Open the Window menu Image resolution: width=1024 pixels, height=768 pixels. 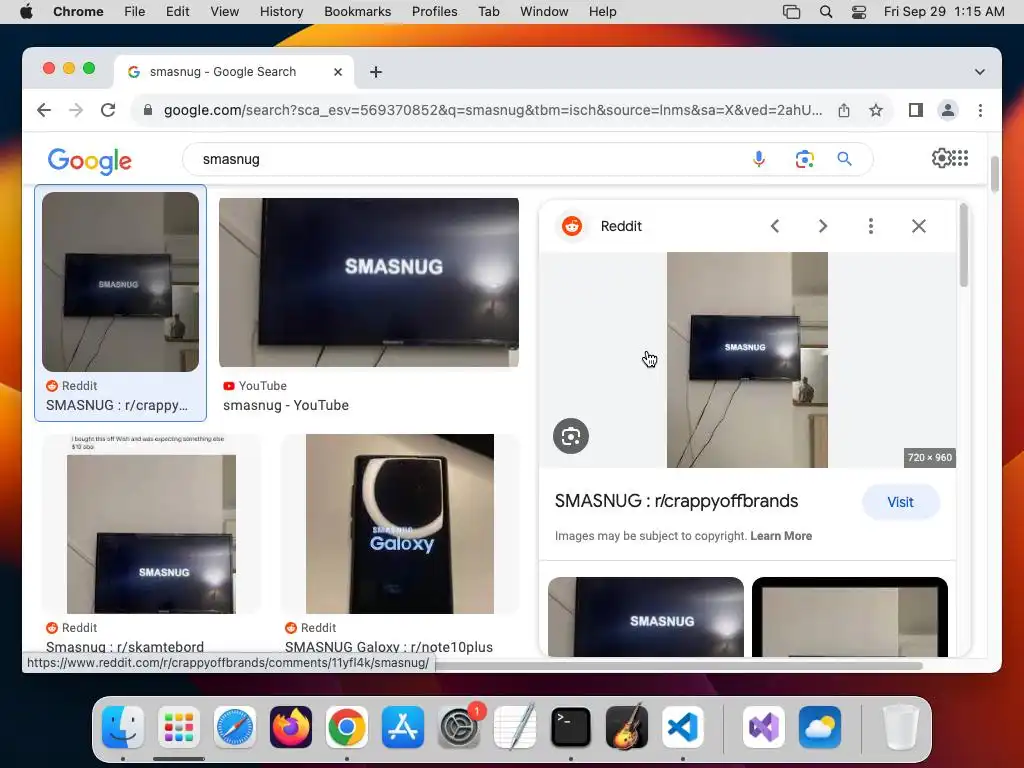tap(544, 12)
